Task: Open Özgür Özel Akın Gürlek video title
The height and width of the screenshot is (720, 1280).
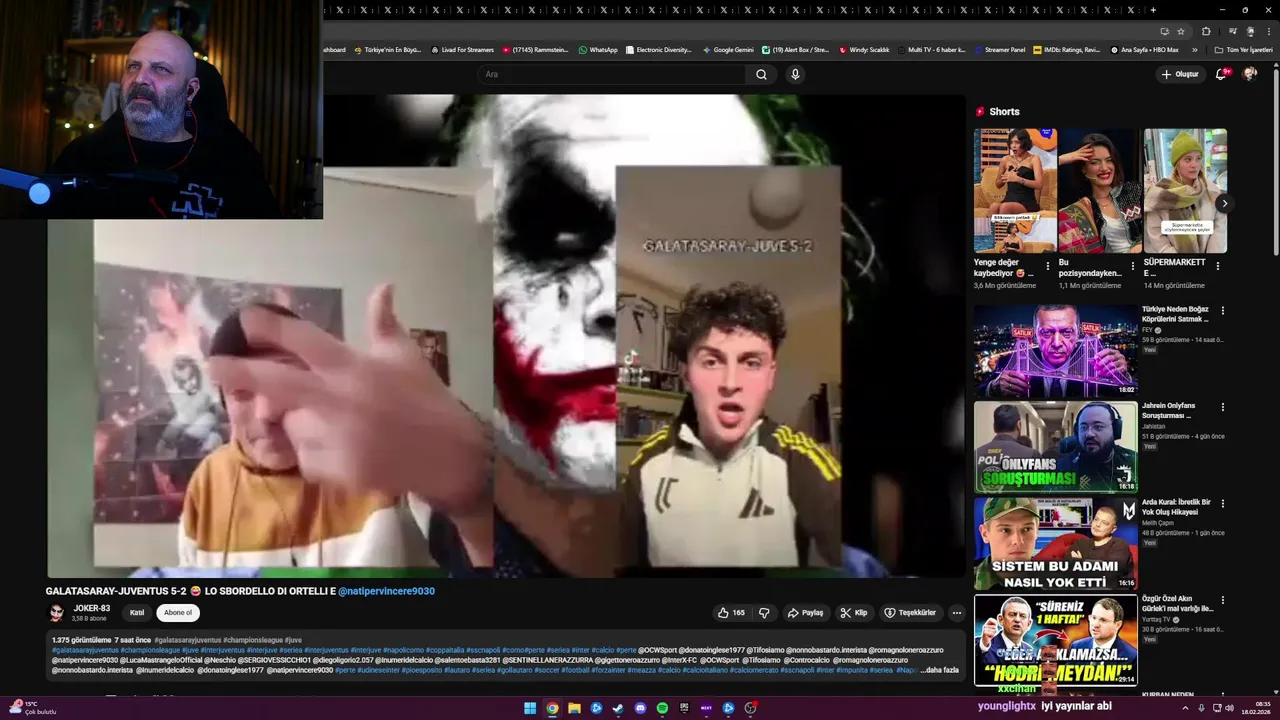Action: click(1177, 603)
